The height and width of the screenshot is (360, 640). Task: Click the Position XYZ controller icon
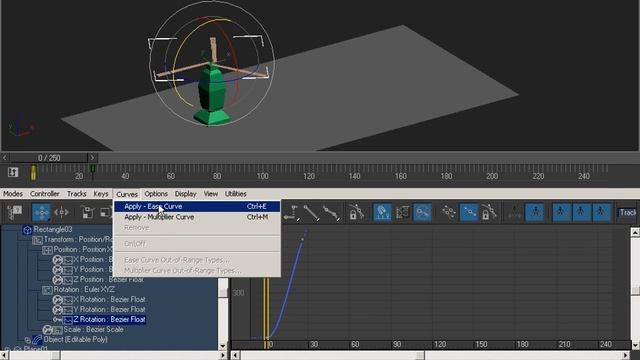point(47,250)
